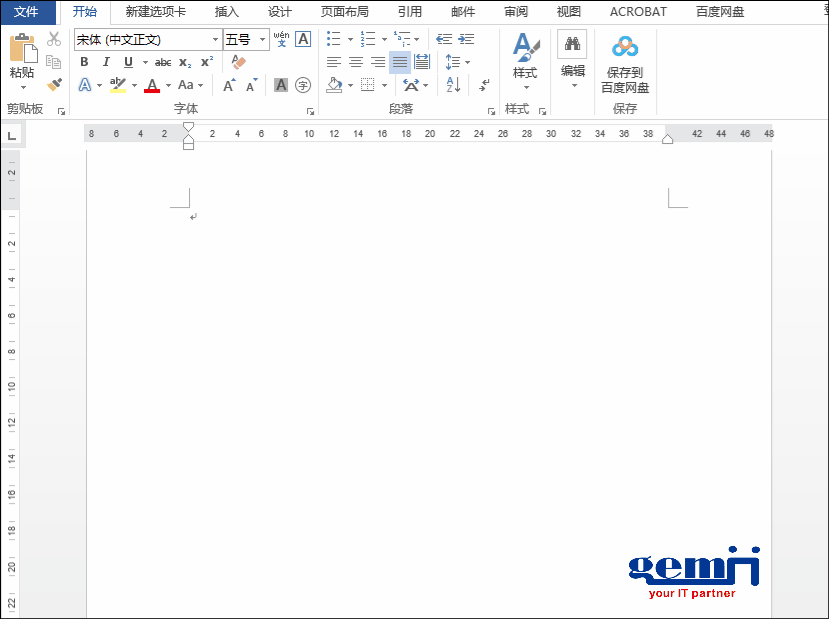829x619 pixels.
Task: Click the Sort icon in paragraph group
Action: [452, 85]
